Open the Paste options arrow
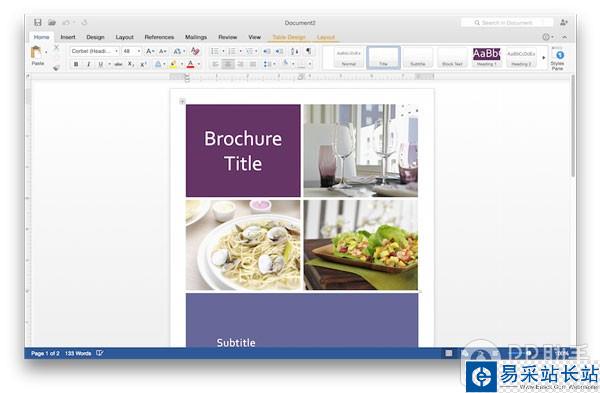Screen dimensions: 600x393 click(x=46, y=52)
